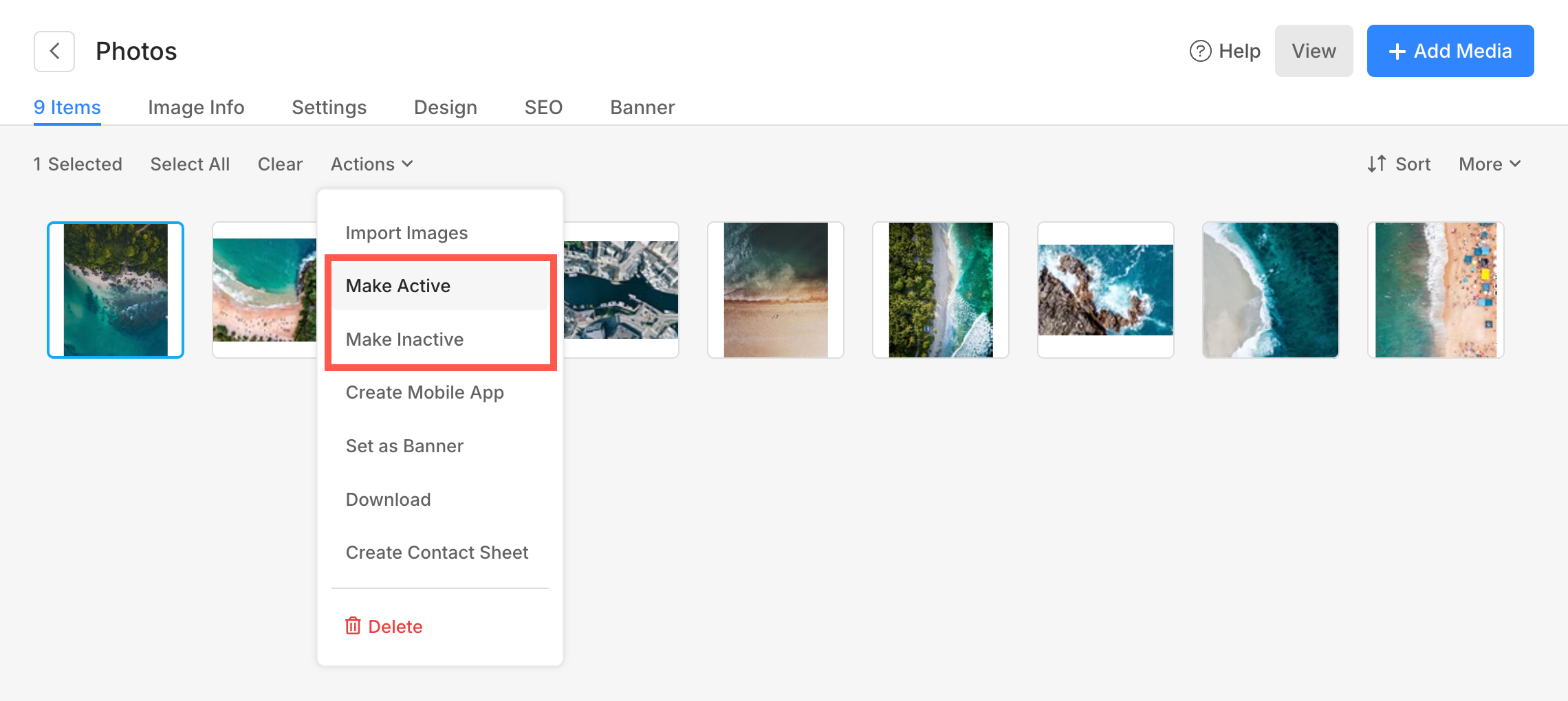The width and height of the screenshot is (1568, 701).
Task: Choose Make Active from the menu
Action: pos(398,286)
